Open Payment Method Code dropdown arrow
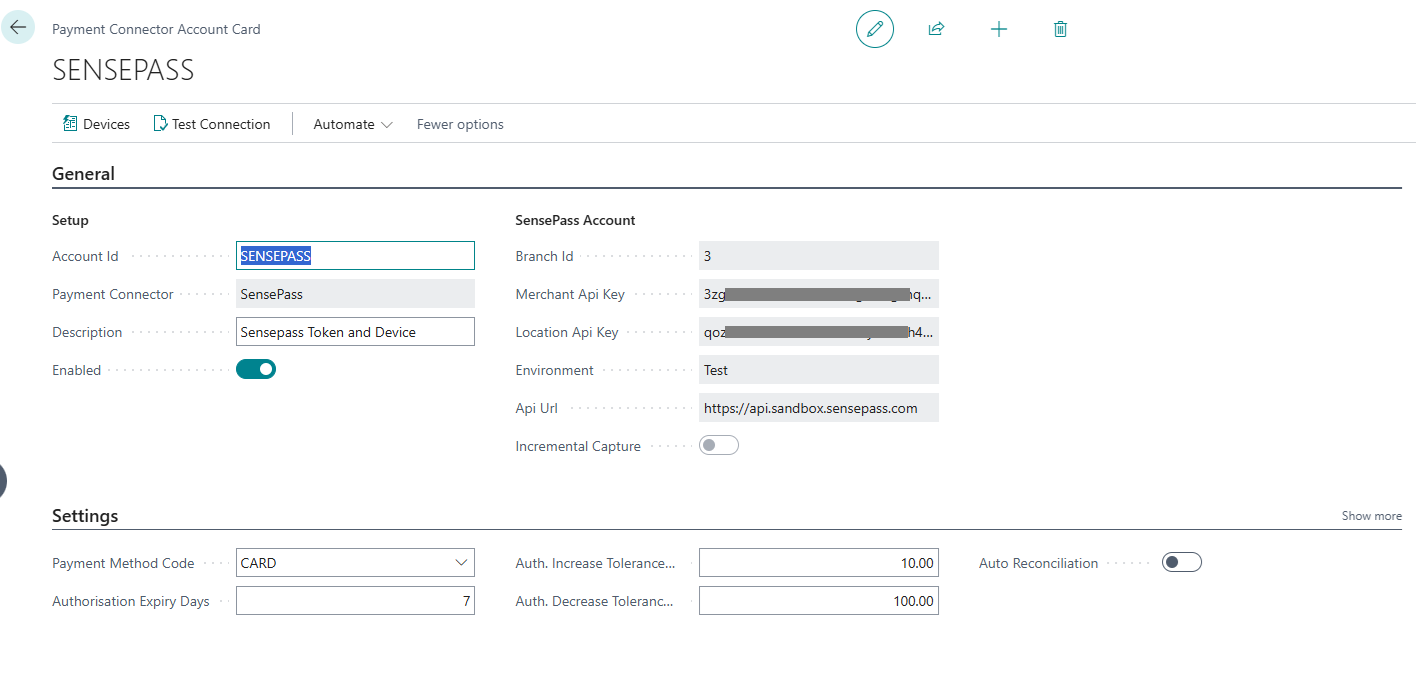The image size is (1416, 693). click(461, 563)
